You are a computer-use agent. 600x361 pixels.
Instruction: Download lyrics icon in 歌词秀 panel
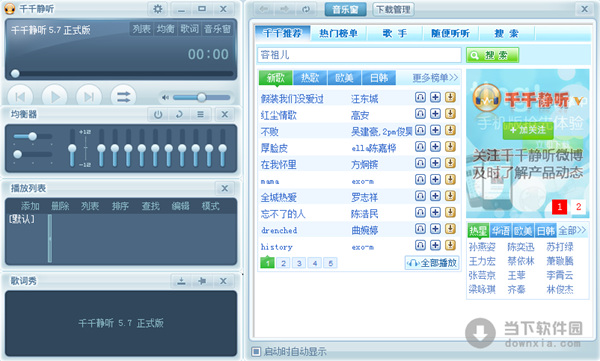(x=181, y=281)
